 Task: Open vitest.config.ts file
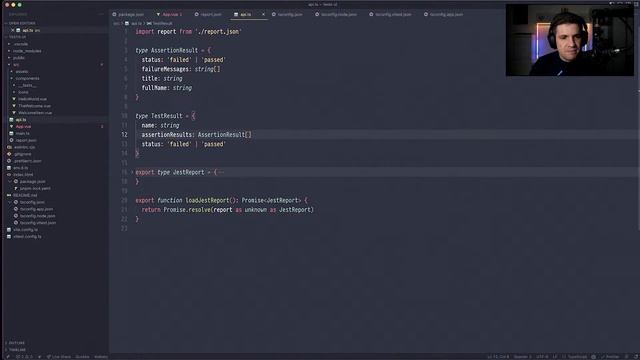tap(27, 236)
